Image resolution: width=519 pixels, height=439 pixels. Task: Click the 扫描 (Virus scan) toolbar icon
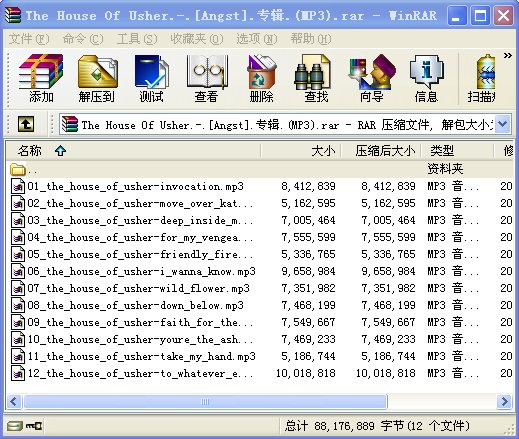482,79
